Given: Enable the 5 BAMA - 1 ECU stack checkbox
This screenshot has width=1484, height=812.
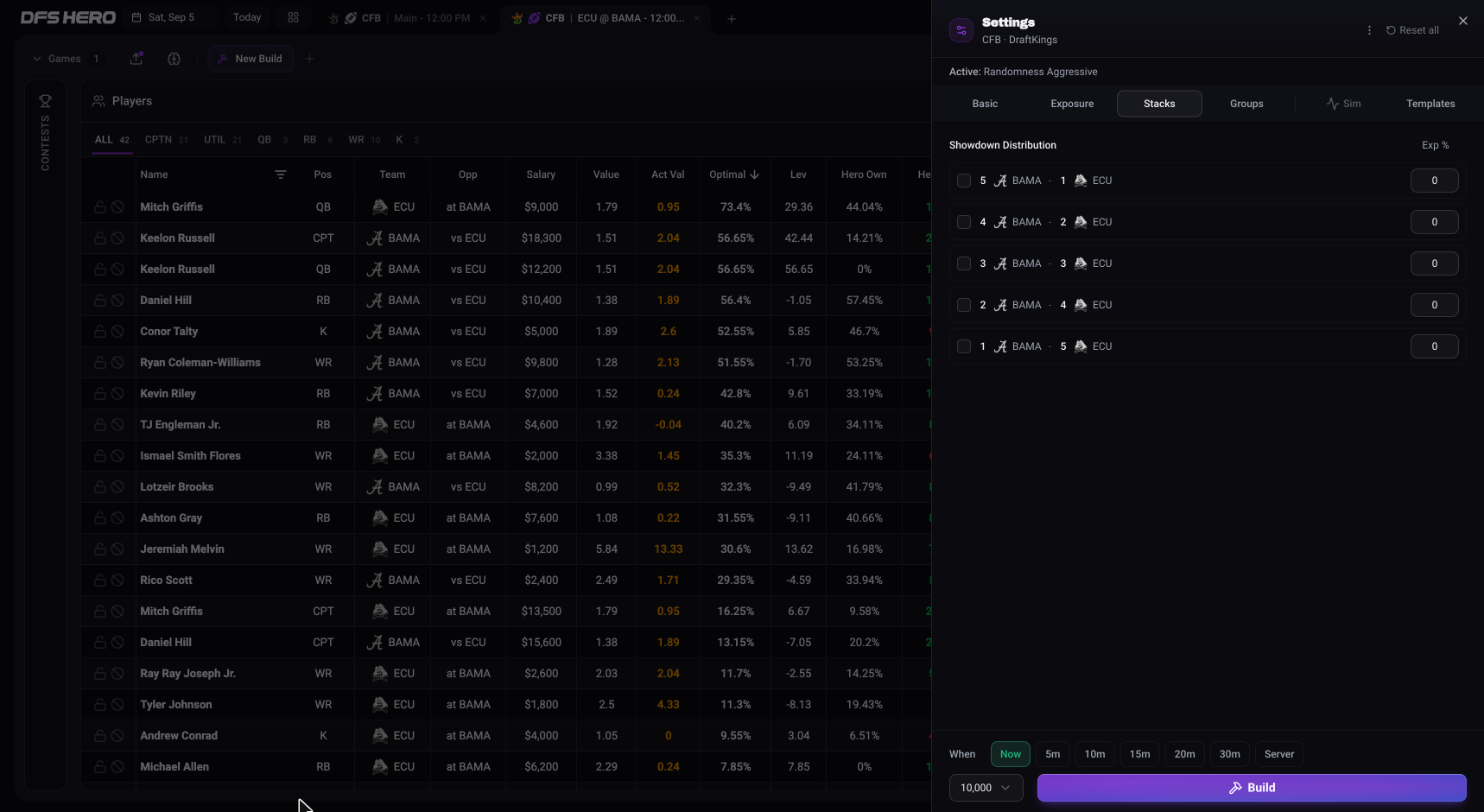Looking at the screenshot, I should click(964, 181).
